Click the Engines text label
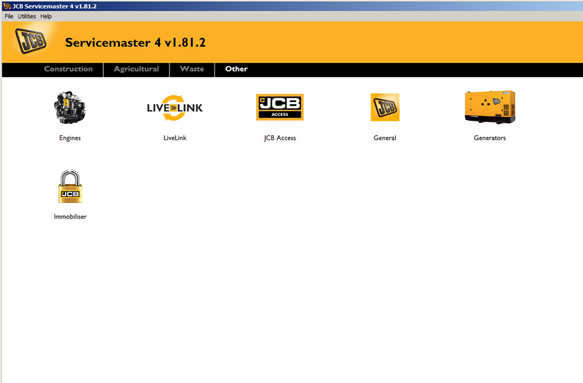 tap(70, 138)
